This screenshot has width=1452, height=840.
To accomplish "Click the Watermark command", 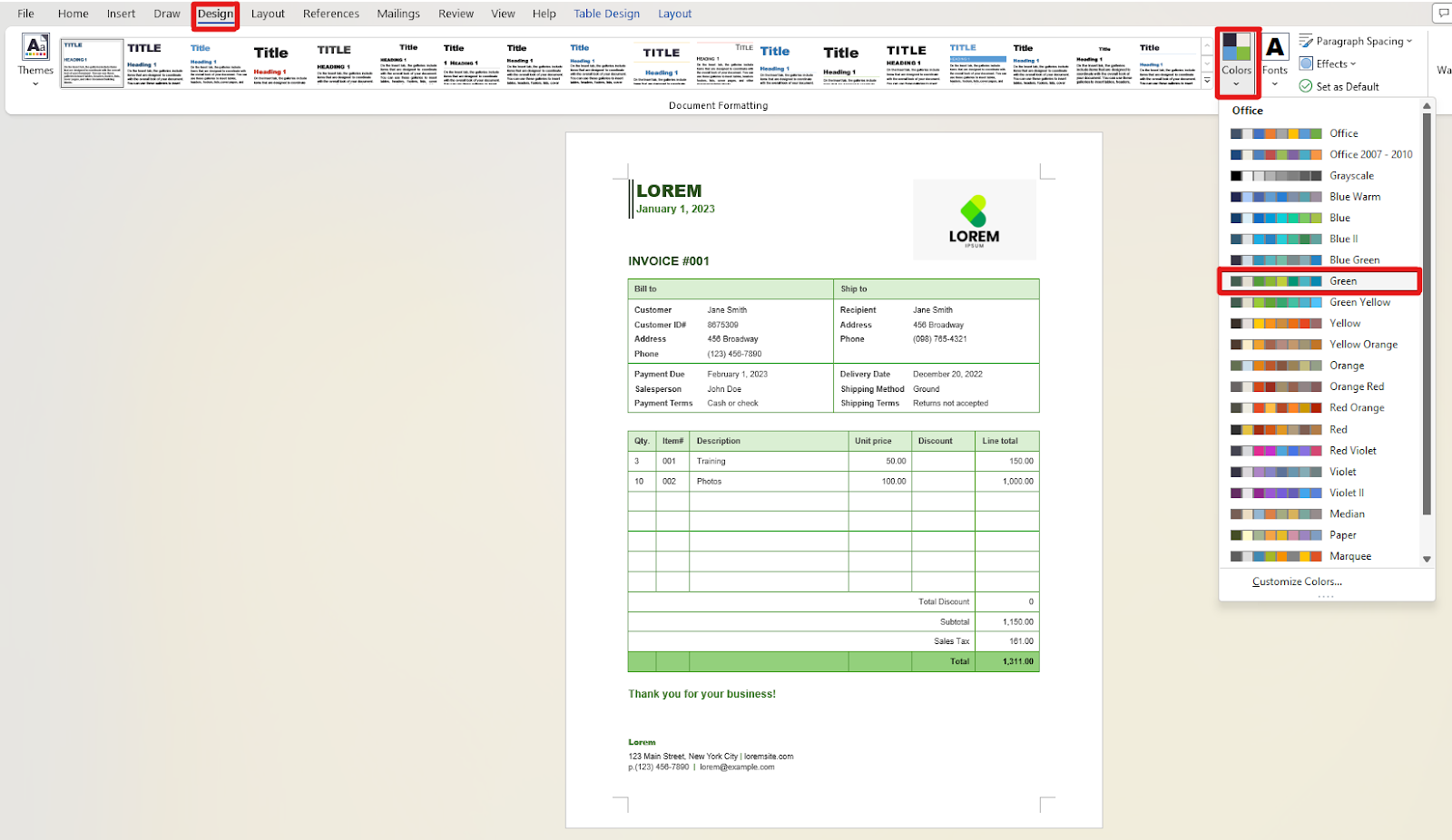I will point(1444,69).
